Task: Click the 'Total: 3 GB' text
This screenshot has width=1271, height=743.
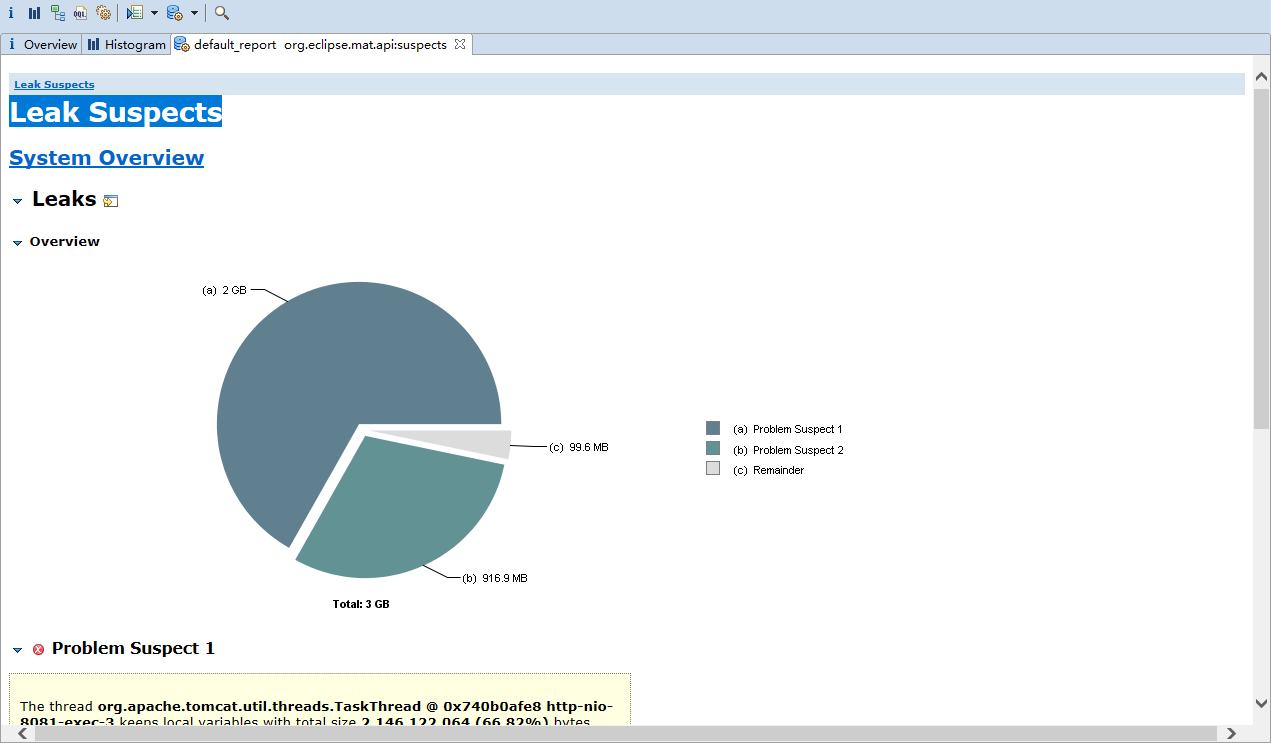Action: coord(361,604)
